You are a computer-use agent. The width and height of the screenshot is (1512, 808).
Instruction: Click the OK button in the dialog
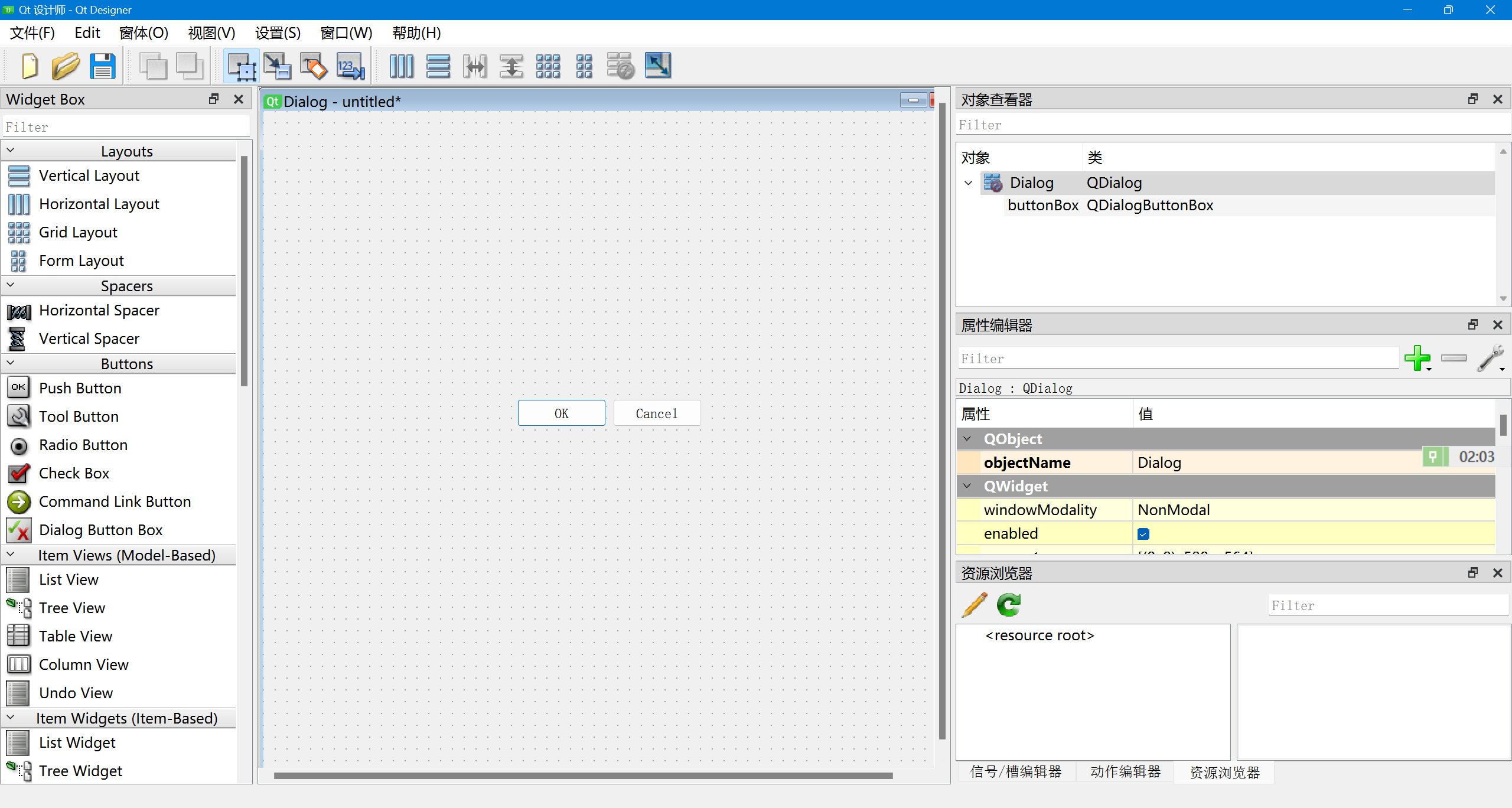pyautogui.click(x=561, y=413)
